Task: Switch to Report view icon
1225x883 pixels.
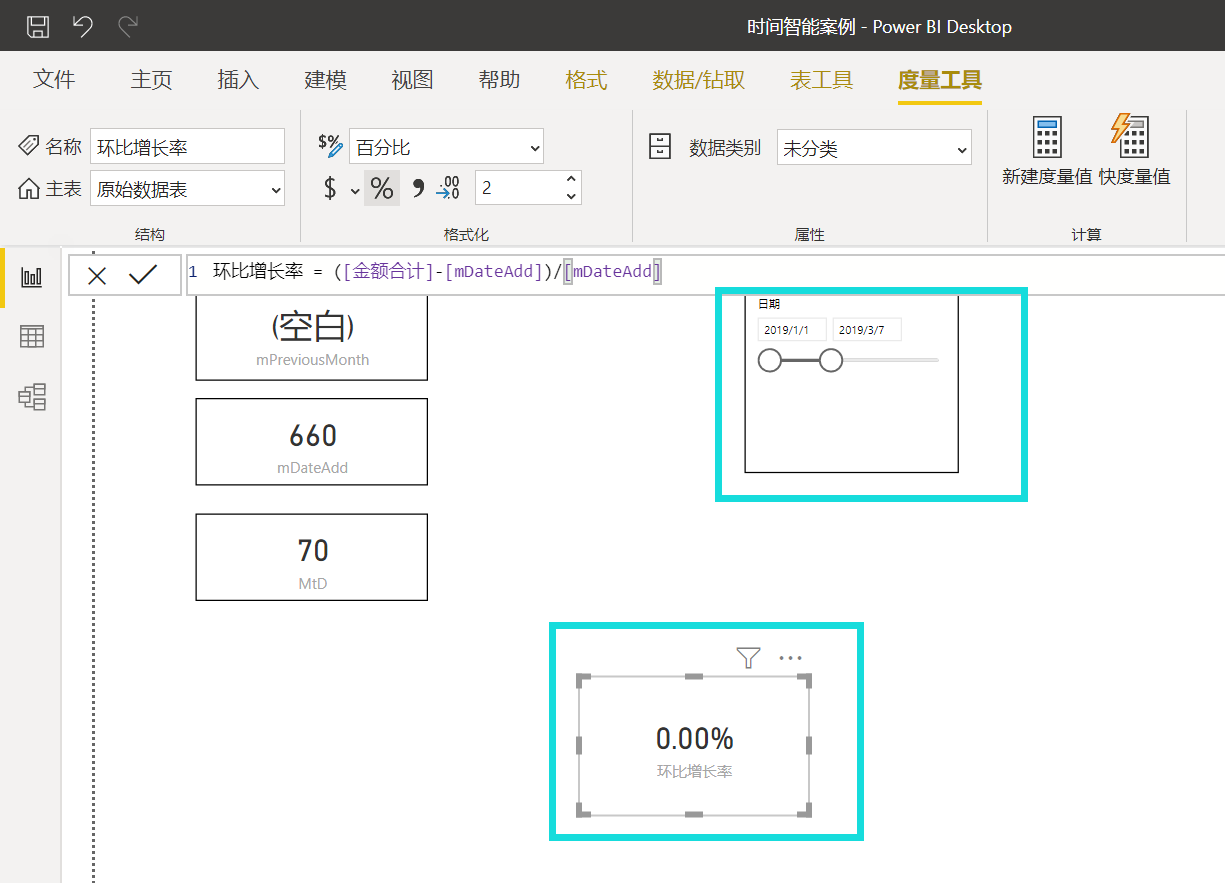Action: (32, 277)
